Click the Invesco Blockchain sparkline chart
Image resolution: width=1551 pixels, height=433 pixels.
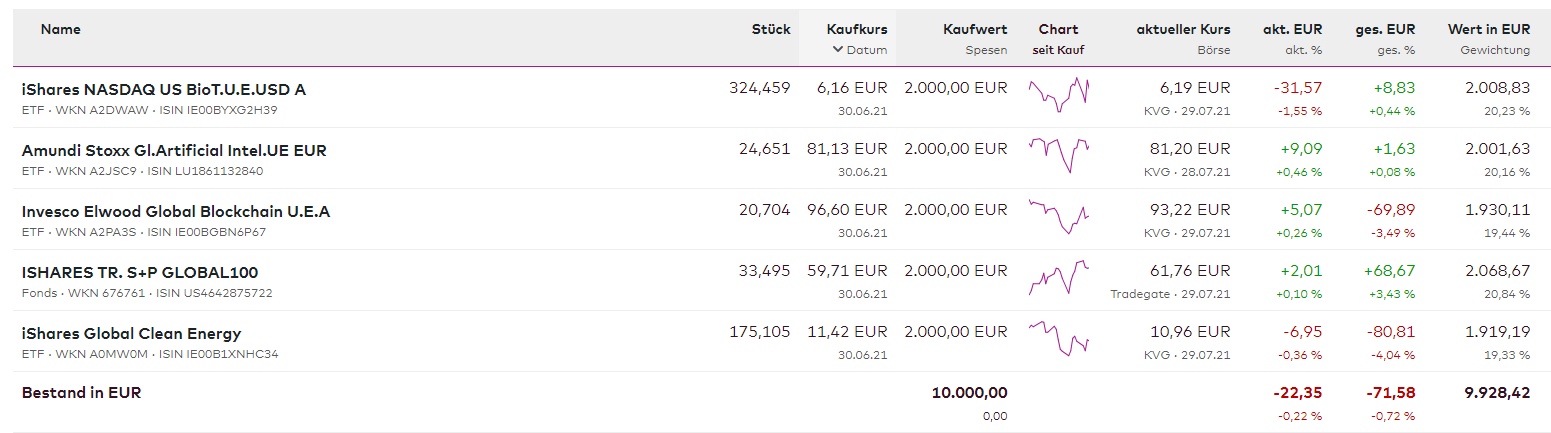click(1059, 216)
